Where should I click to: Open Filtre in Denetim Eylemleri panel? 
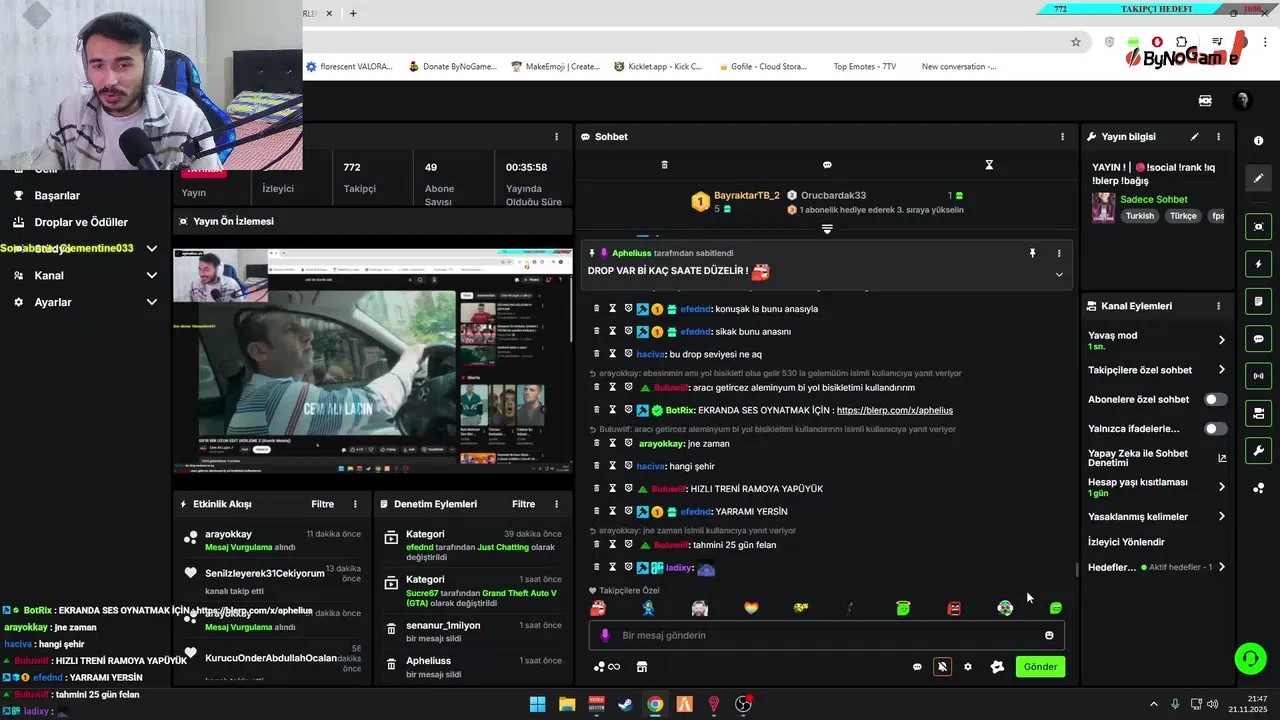[x=523, y=504]
